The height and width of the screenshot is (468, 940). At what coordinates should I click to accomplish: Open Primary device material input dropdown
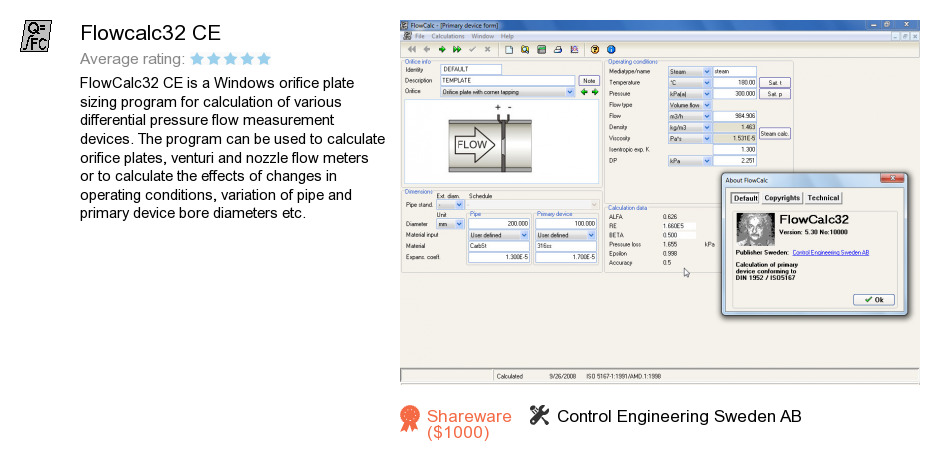tap(590, 235)
